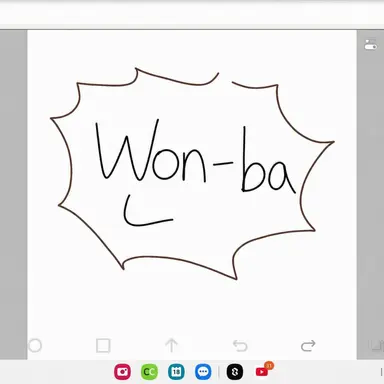Open the blue Messages chat icon
This screenshot has height=384, width=384.
coord(203,372)
